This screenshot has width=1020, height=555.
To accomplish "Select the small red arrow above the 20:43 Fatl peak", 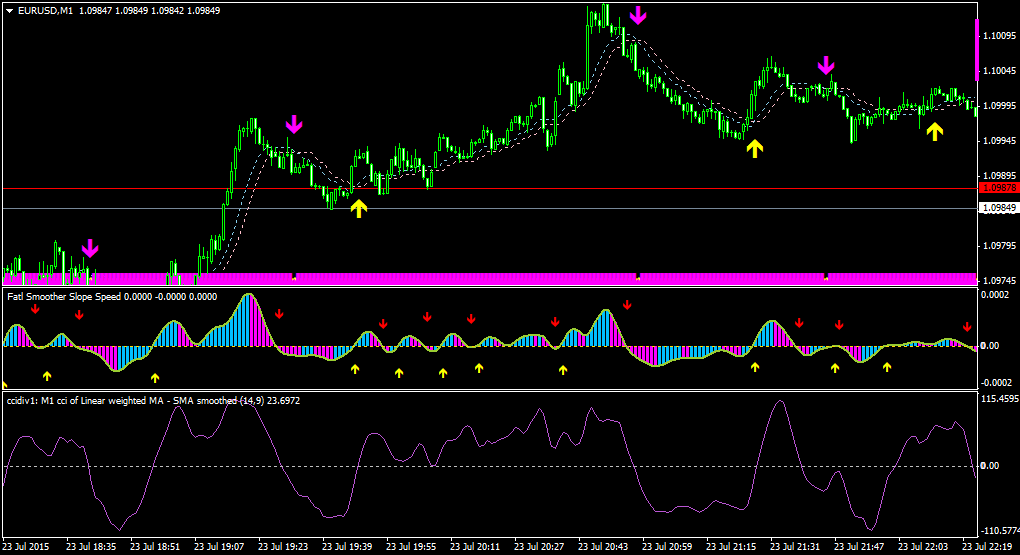I will tap(627, 305).
